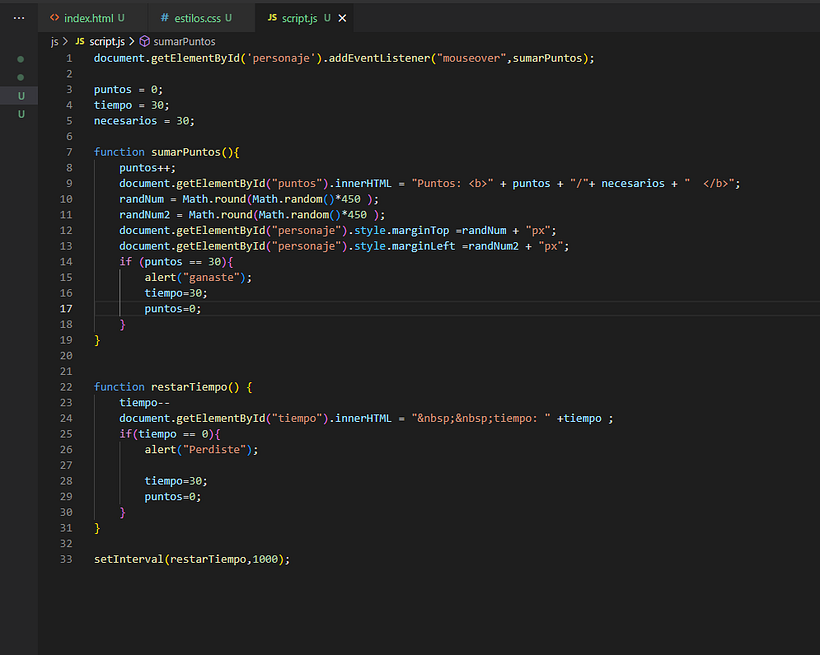Click line number 17 in gutter

tap(66, 309)
